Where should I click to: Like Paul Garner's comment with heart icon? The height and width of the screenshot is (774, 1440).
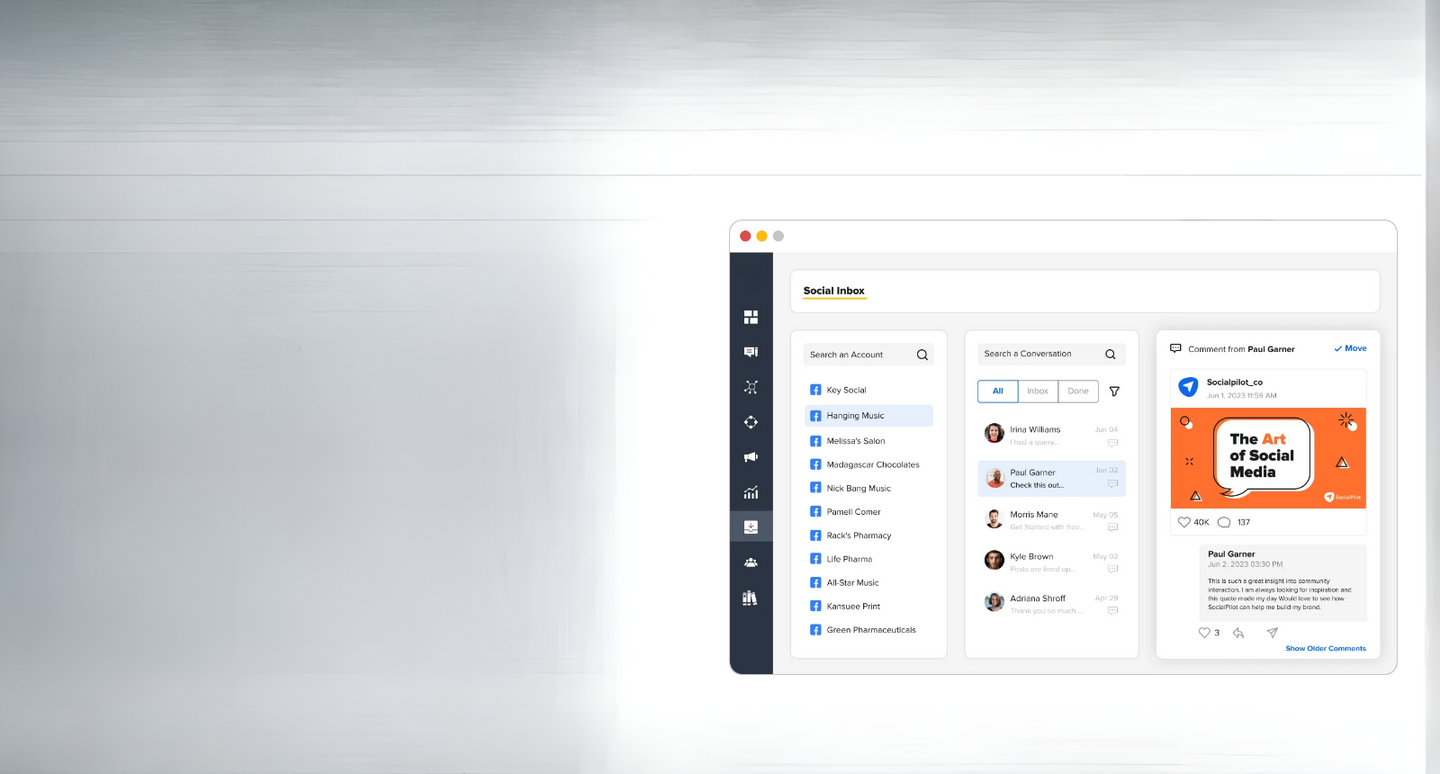coord(1205,633)
